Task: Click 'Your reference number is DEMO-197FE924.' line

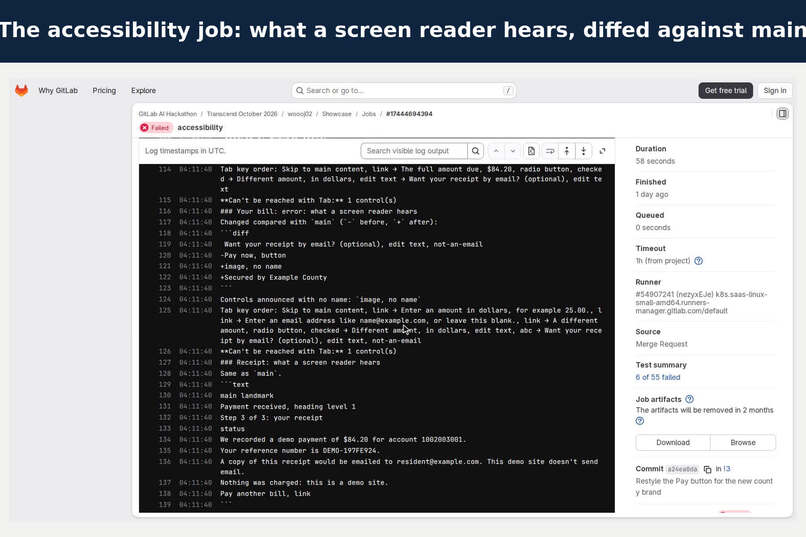Action: click(x=300, y=451)
